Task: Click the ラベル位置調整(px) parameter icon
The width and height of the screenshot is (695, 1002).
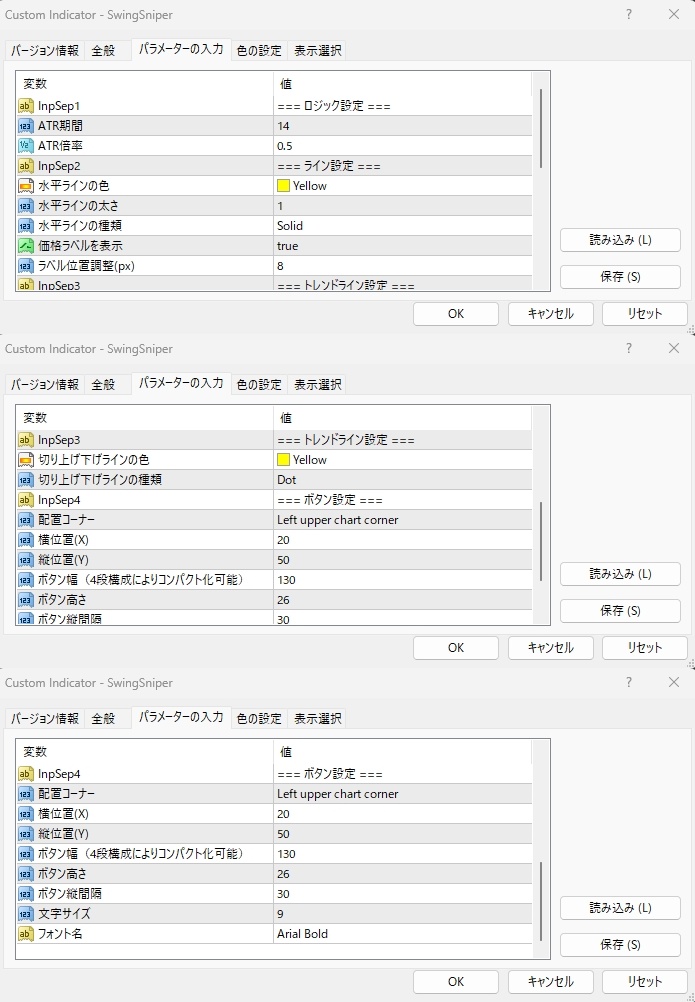Action: [26, 266]
